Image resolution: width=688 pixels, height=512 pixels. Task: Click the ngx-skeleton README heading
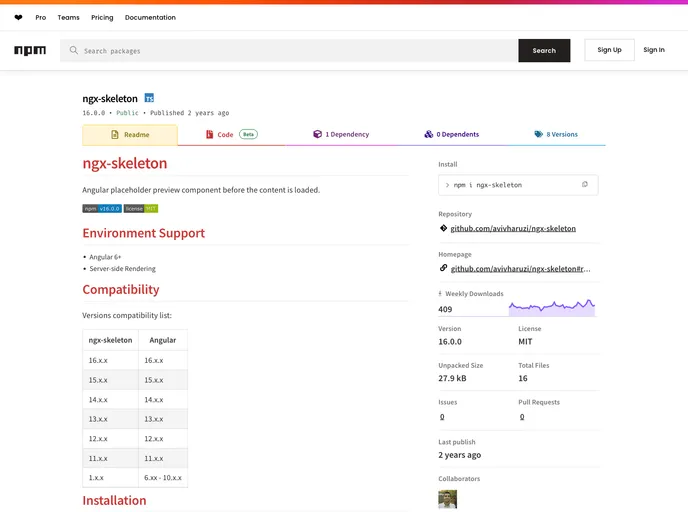pyautogui.click(x=125, y=163)
